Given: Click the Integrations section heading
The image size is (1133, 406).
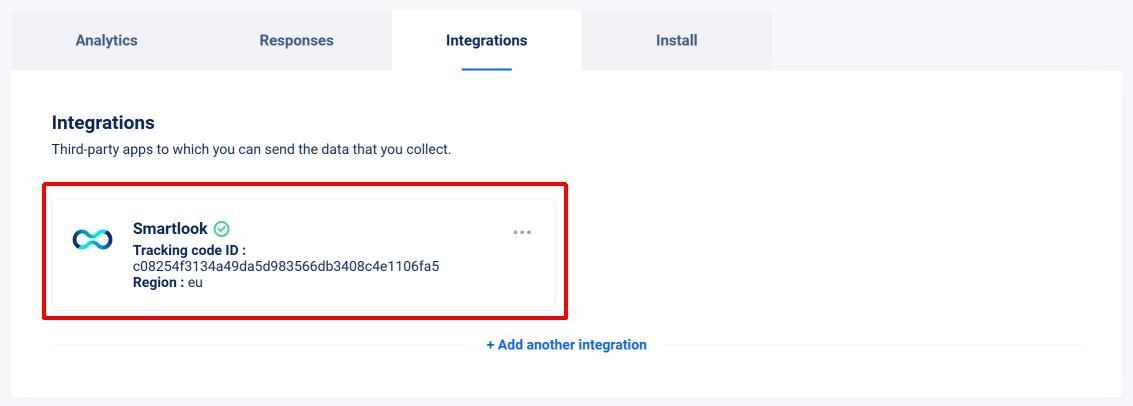Looking at the screenshot, I should pyautogui.click(x=103, y=123).
